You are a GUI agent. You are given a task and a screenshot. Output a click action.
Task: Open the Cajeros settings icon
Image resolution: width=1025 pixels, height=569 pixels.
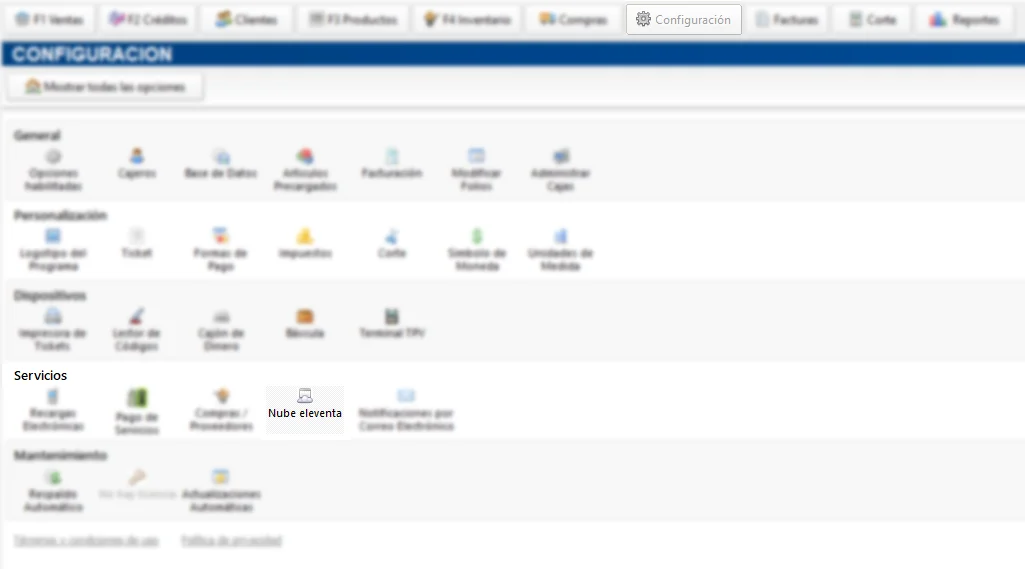(x=137, y=164)
